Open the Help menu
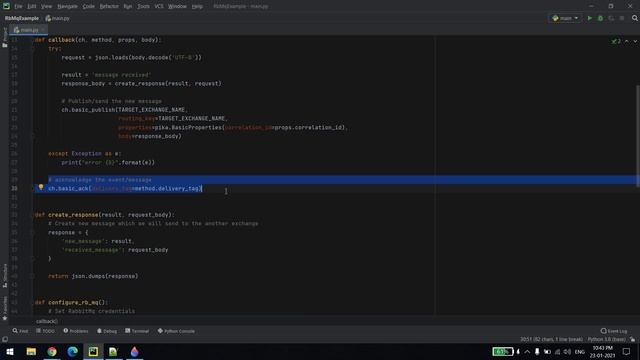The image size is (640, 360). [197, 7]
